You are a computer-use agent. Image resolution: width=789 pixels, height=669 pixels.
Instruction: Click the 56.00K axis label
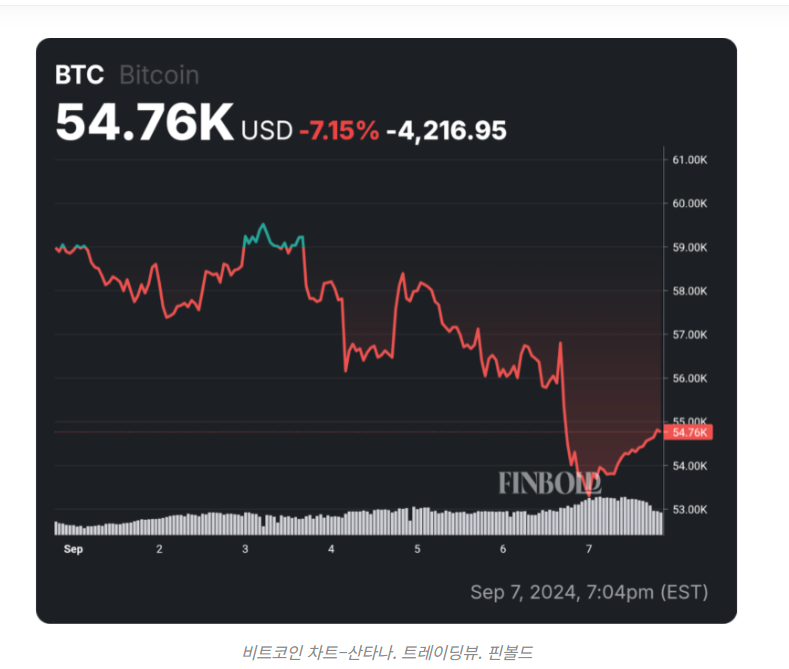click(x=689, y=378)
